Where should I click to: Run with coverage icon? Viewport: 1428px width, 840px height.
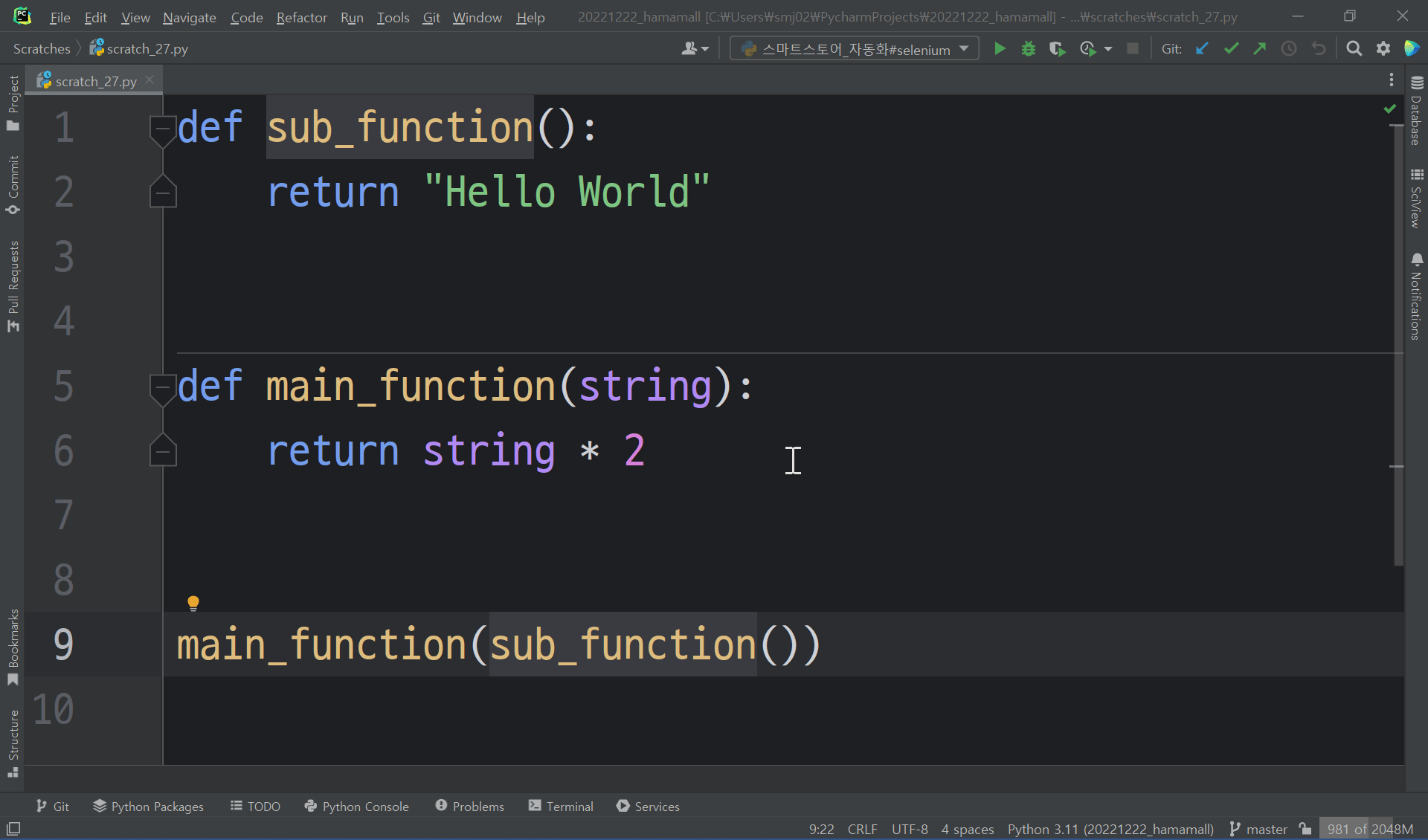(x=1057, y=49)
